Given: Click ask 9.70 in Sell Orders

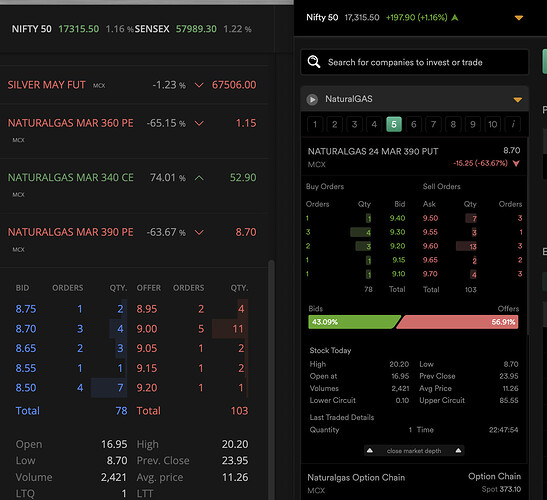Looking at the screenshot, I should tap(430, 274).
